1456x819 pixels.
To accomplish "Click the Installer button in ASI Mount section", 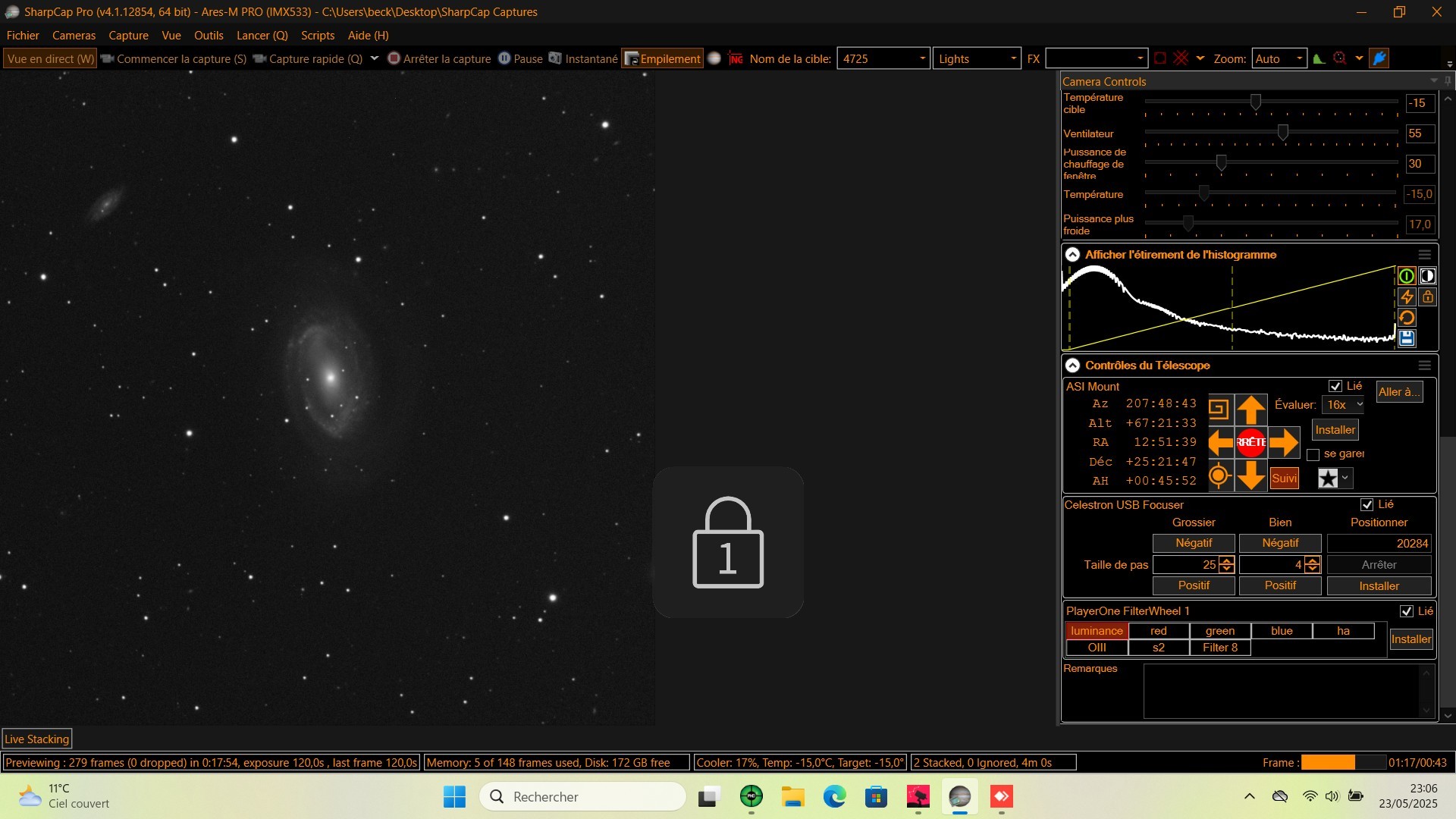I will pyautogui.click(x=1335, y=430).
